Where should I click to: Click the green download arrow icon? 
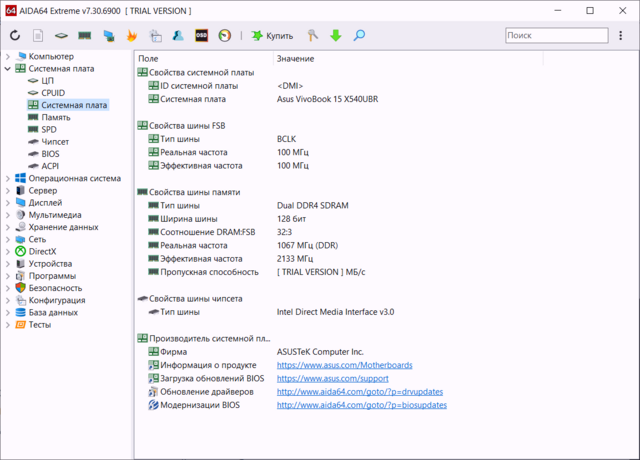point(335,35)
